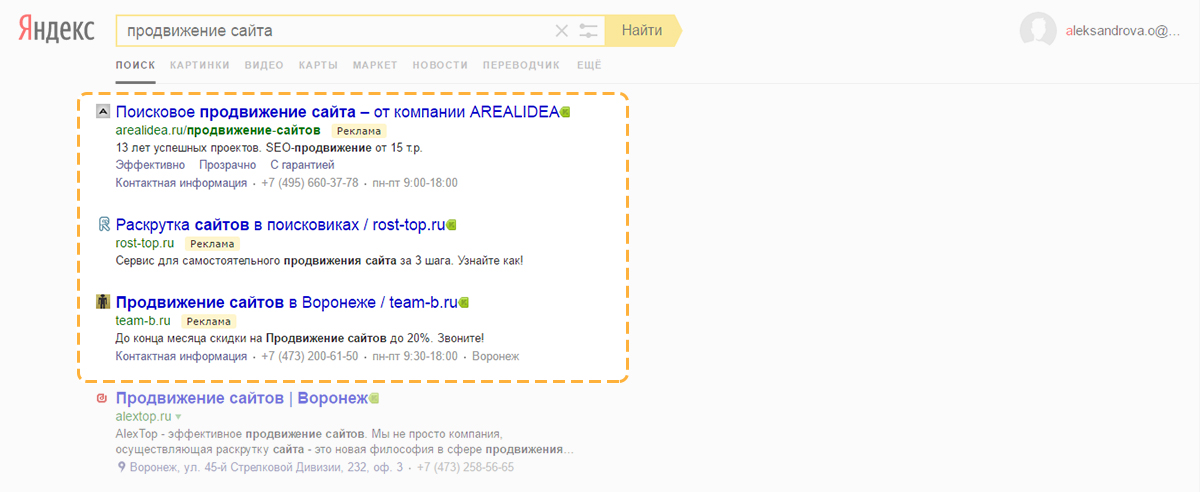
Task: Open Поисковое продвижение сайта AREALIDEA result
Action: [x=337, y=112]
